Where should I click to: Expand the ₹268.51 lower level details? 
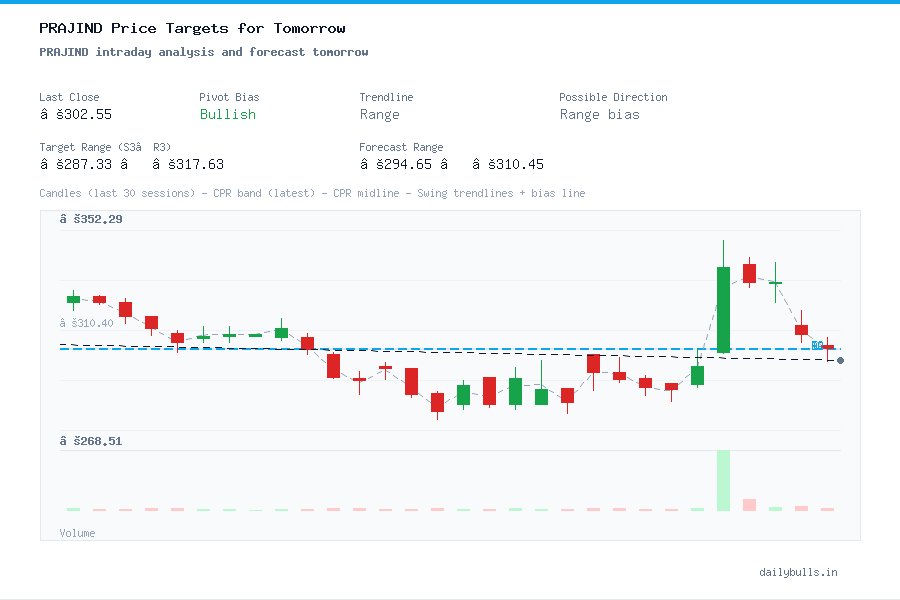click(x=93, y=440)
